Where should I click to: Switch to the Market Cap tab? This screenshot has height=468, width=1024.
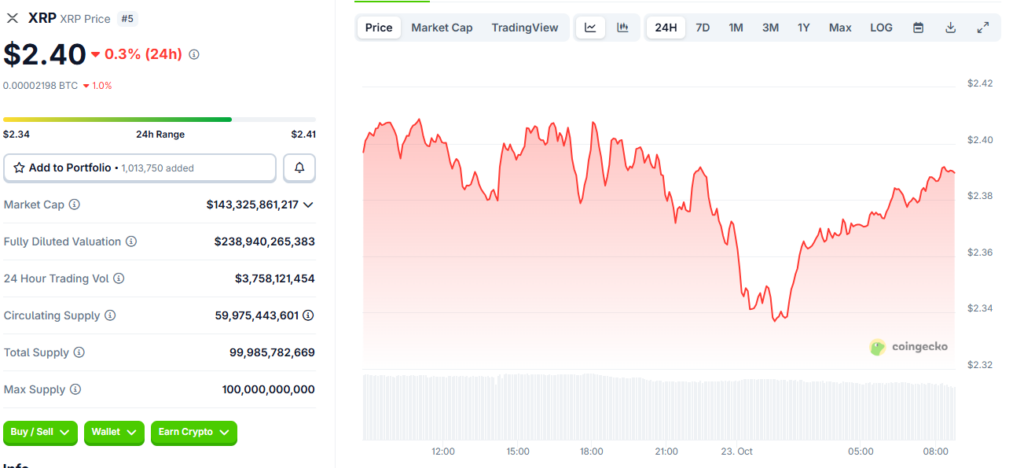[441, 28]
